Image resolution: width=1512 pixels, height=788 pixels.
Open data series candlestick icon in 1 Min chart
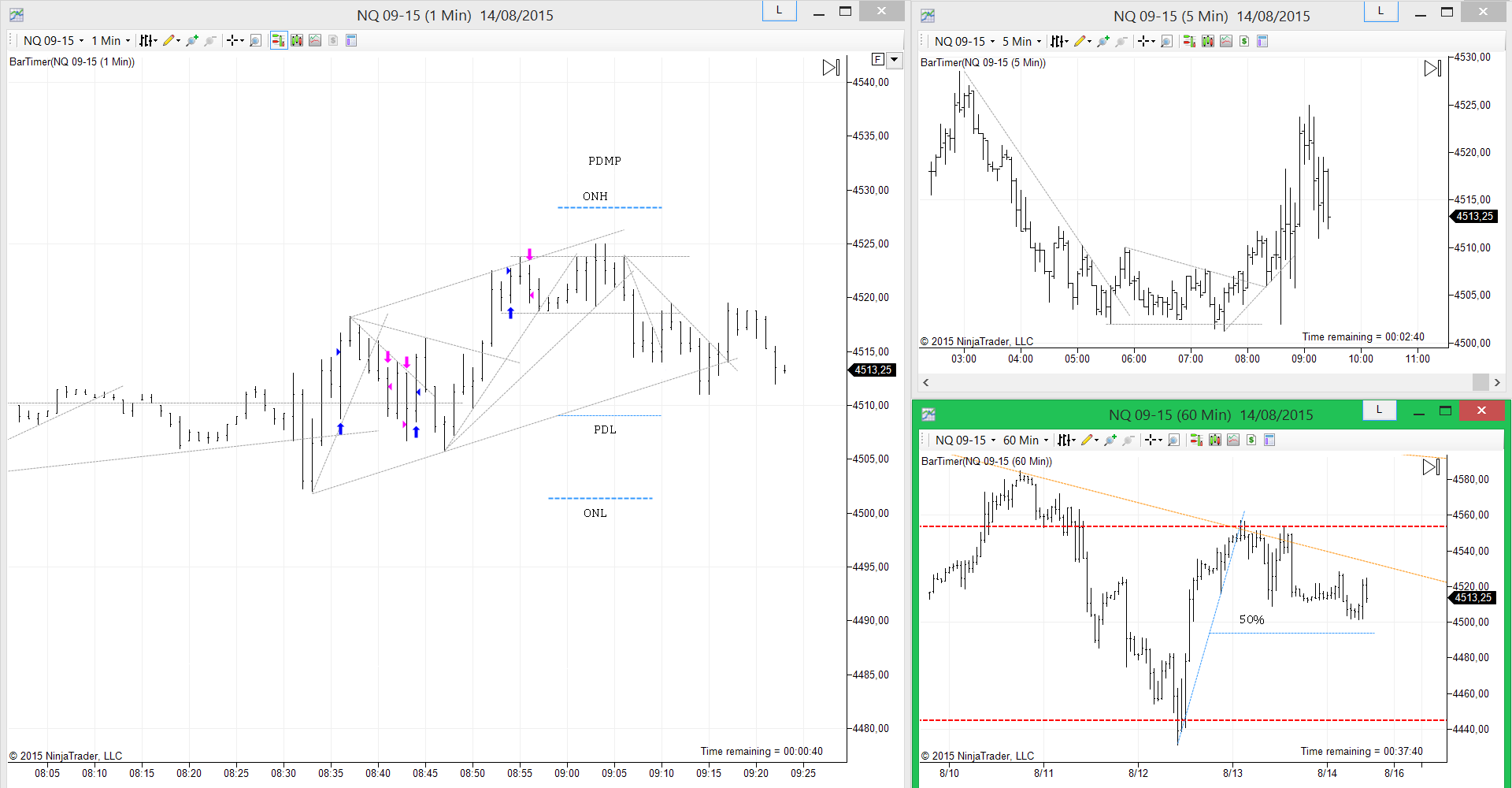pyautogui.click(x=297, y=41)
